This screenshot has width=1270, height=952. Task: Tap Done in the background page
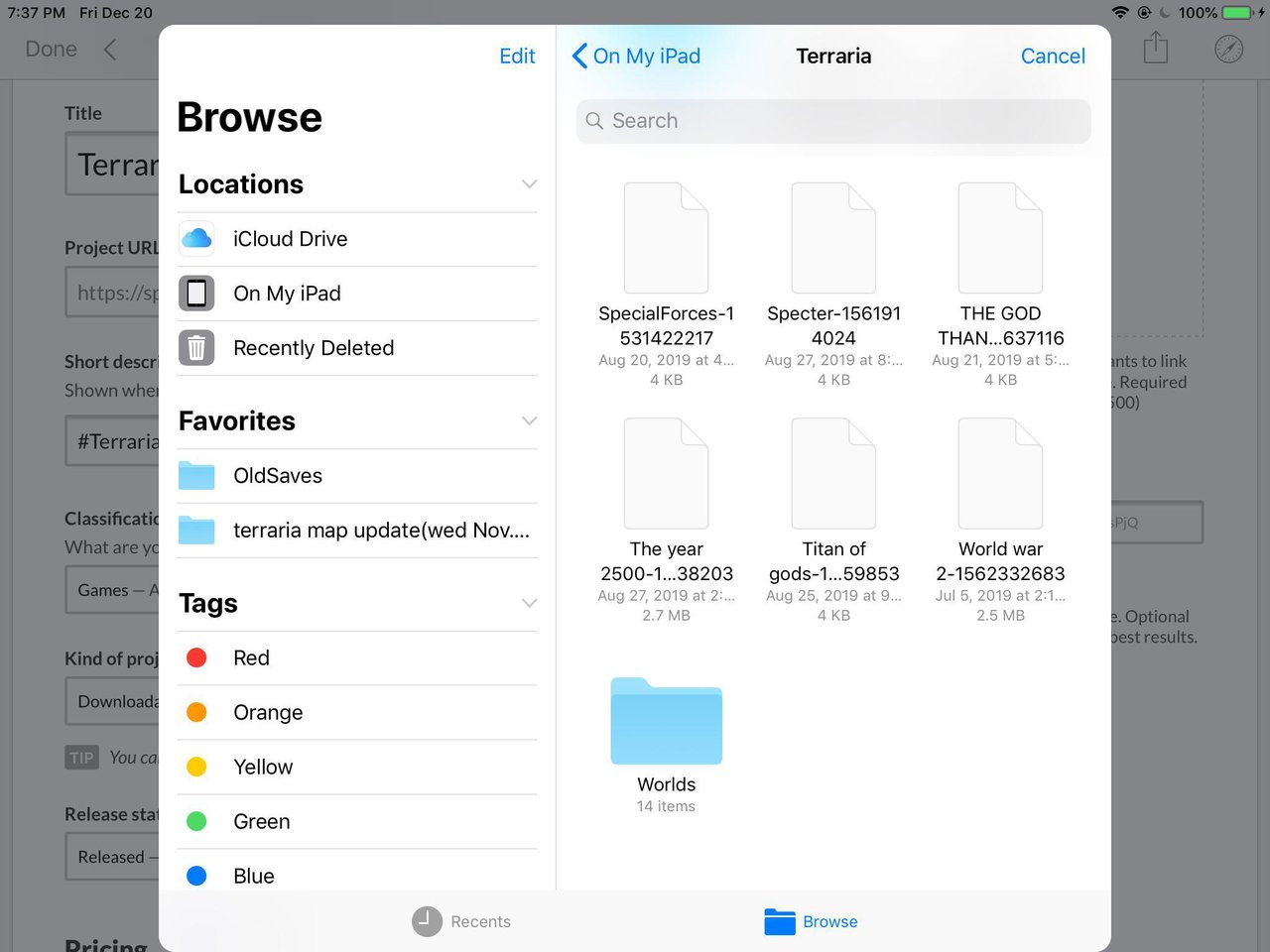[52, 50]
